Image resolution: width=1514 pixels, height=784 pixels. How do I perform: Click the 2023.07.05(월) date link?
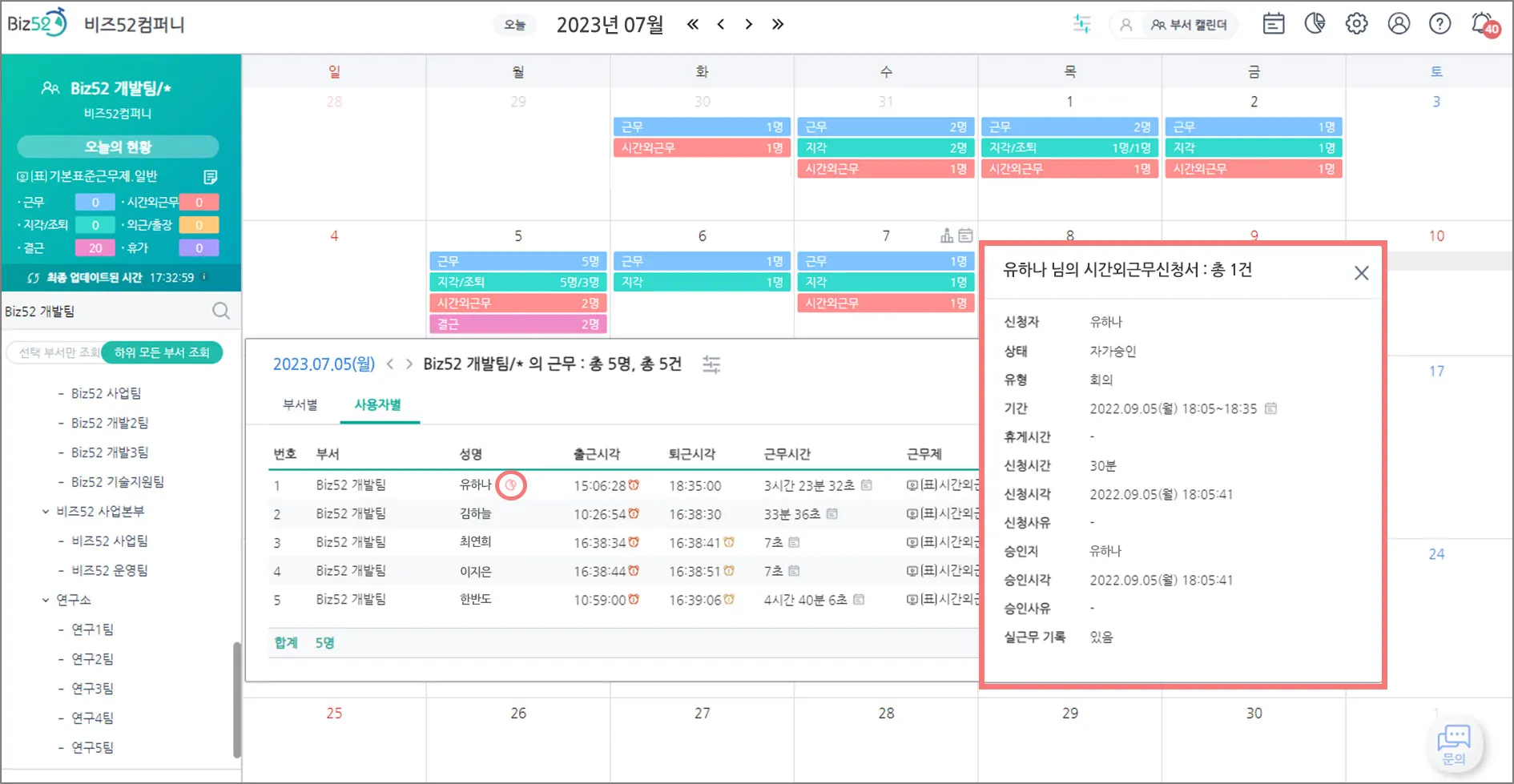point(324,364)
